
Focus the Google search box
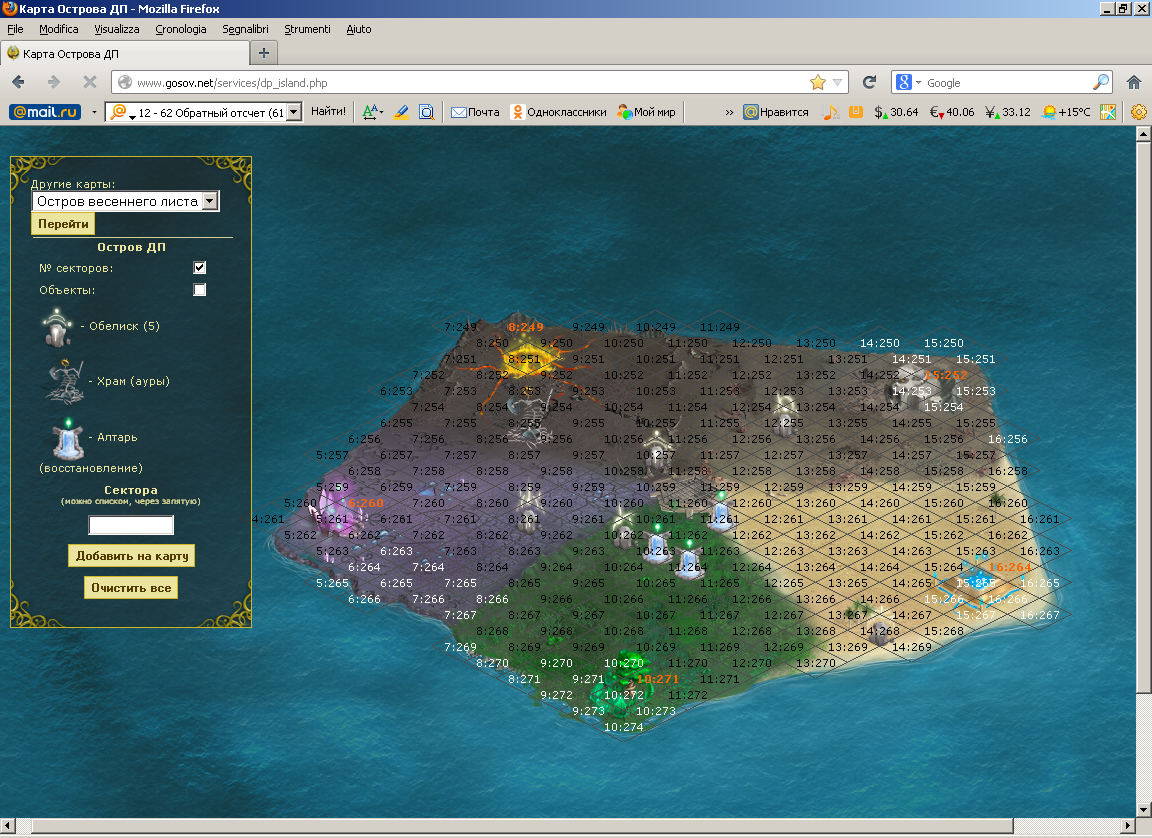[1008, 82]
